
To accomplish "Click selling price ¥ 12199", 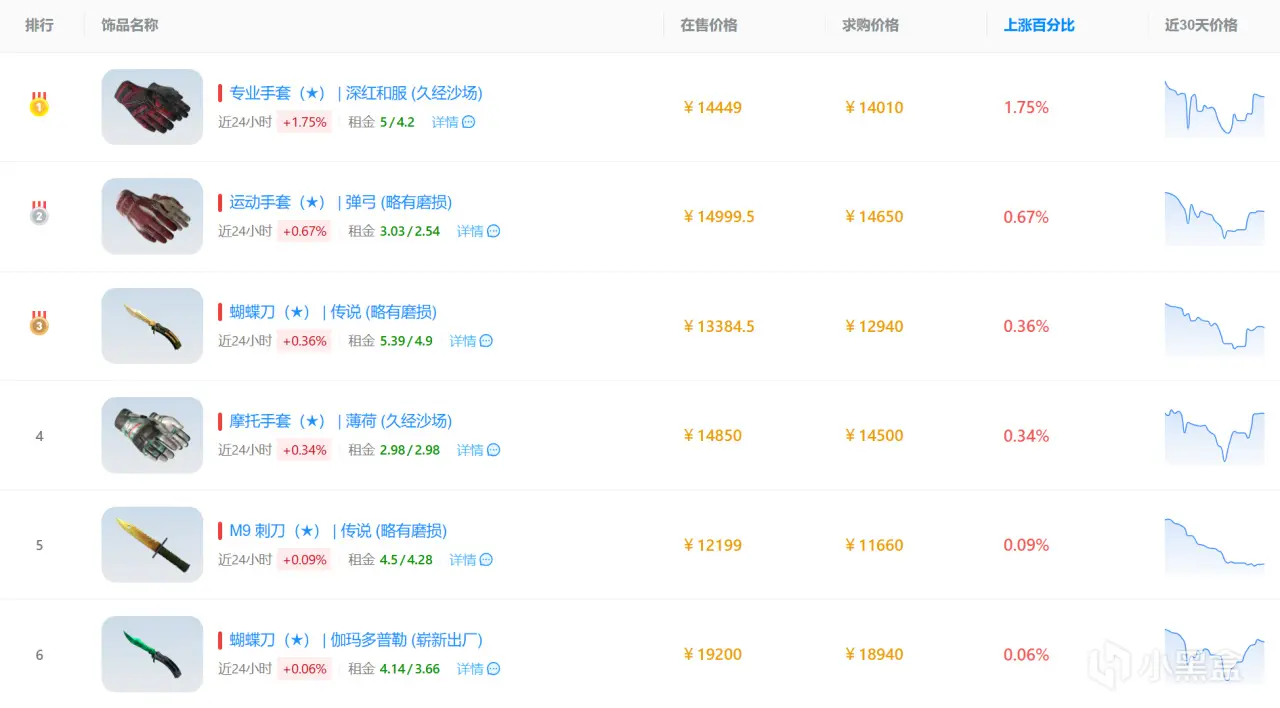I will 713,545.
